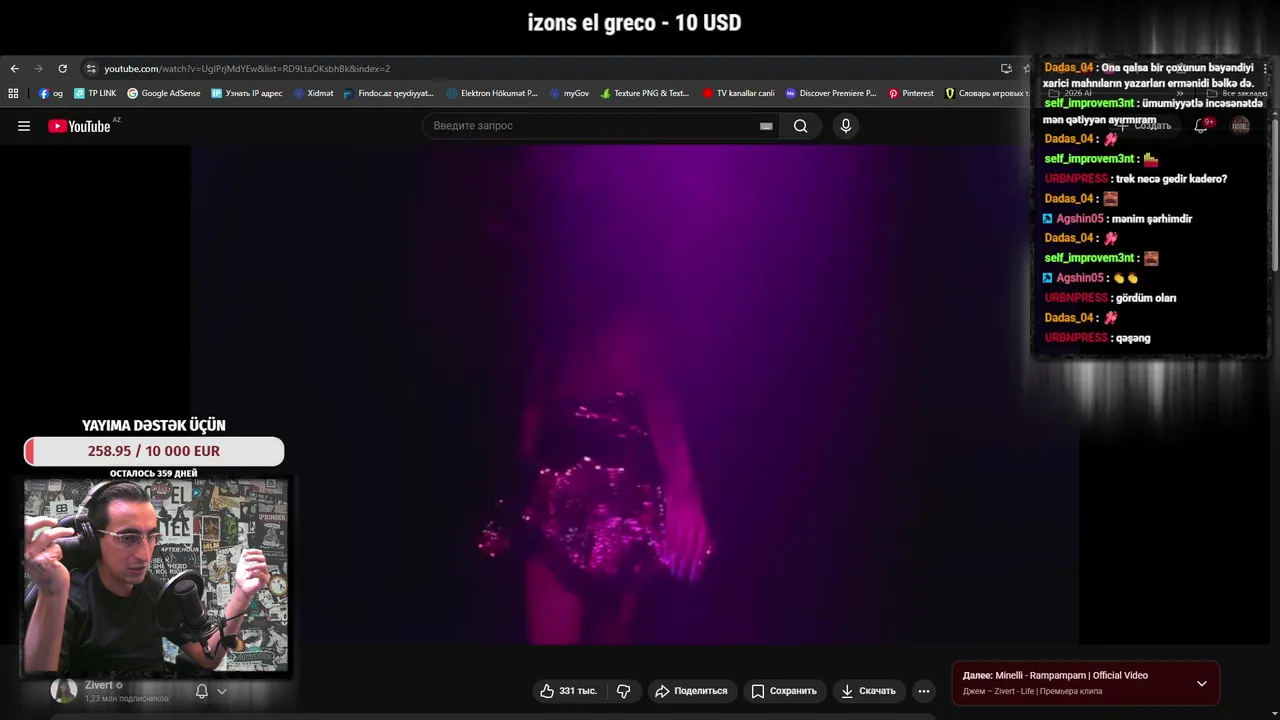1280x720 pixels.
Task: Click chat message 'trek necə gedir kadero?'
Action: [1171, 179]
